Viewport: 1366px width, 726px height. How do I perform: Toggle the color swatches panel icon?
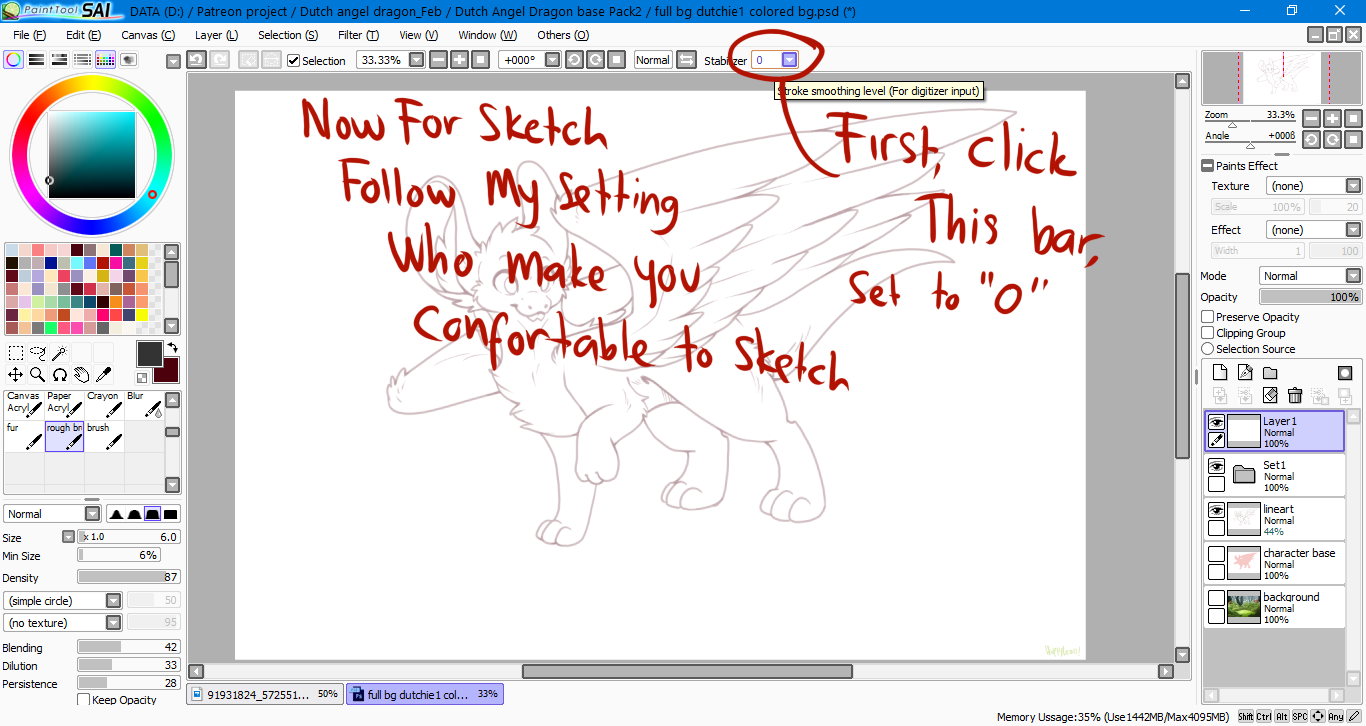(x=105, y=60)
